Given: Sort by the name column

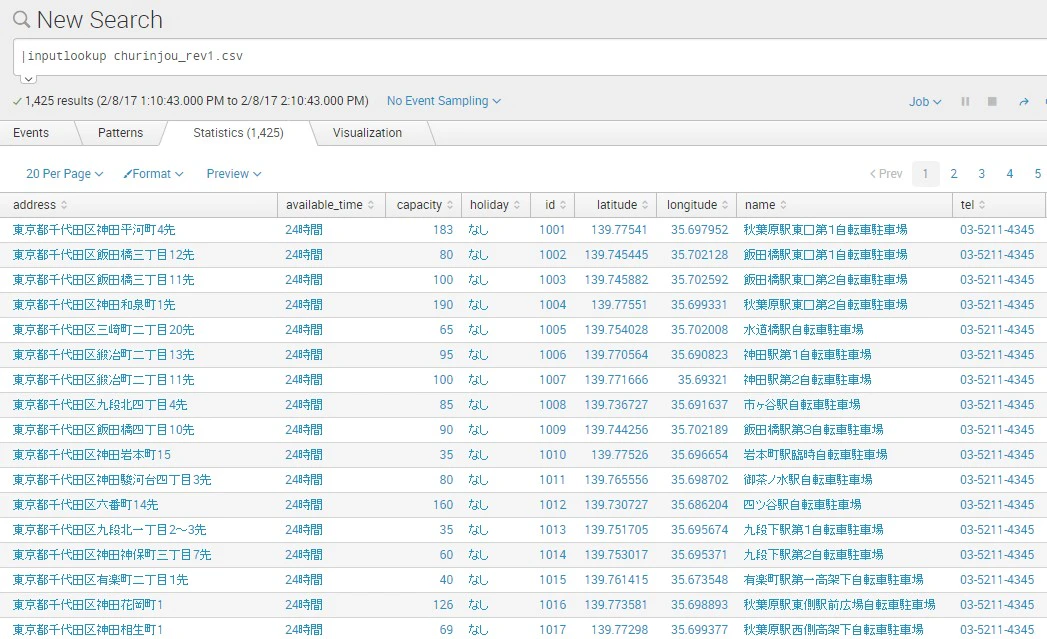Looking at the screenshot, I should click(766, 205).
